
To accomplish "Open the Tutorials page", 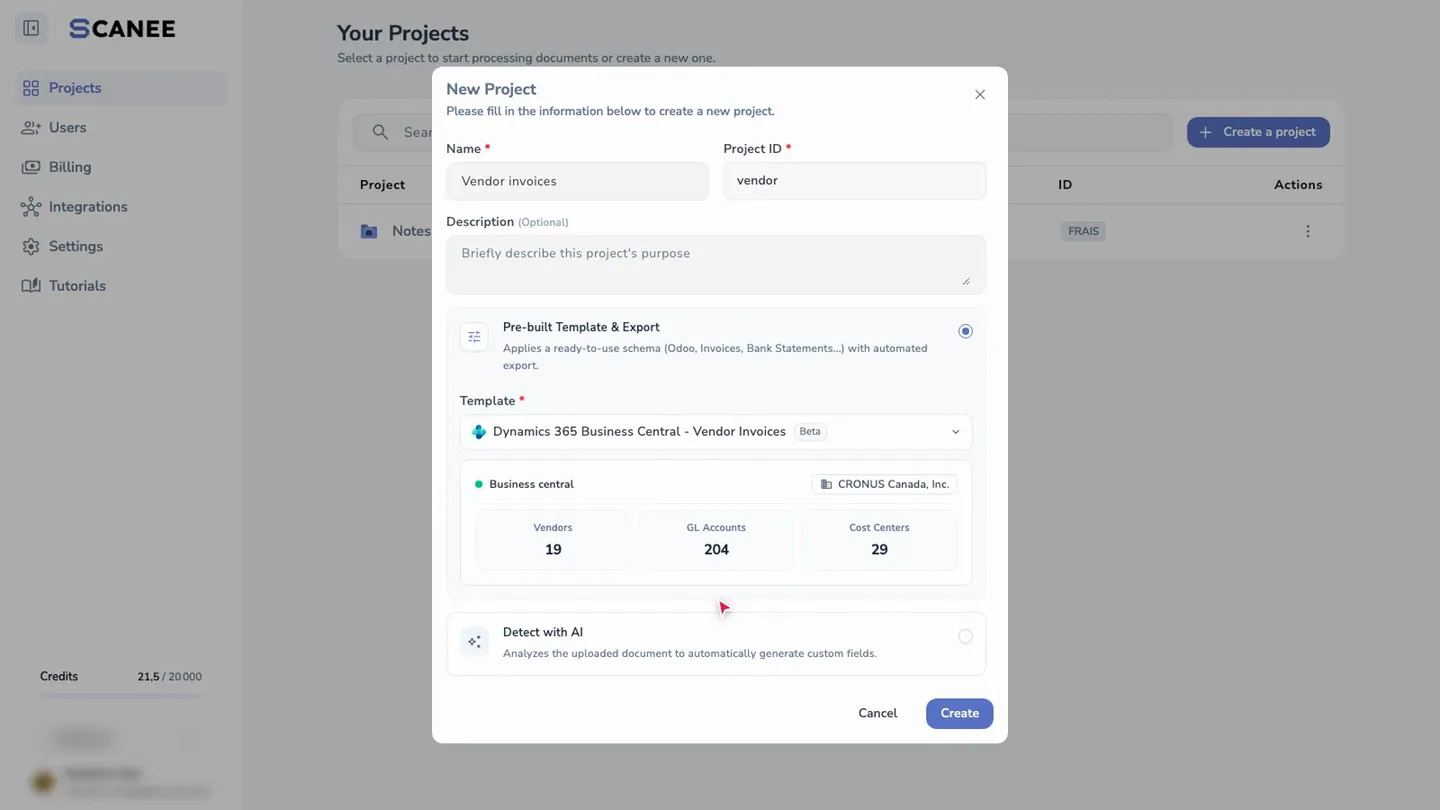I will [x=122, y=286].
